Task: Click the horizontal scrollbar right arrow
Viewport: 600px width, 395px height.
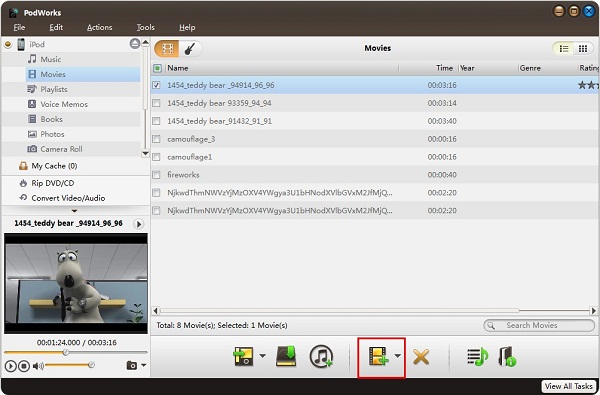Action: [593, 311]
